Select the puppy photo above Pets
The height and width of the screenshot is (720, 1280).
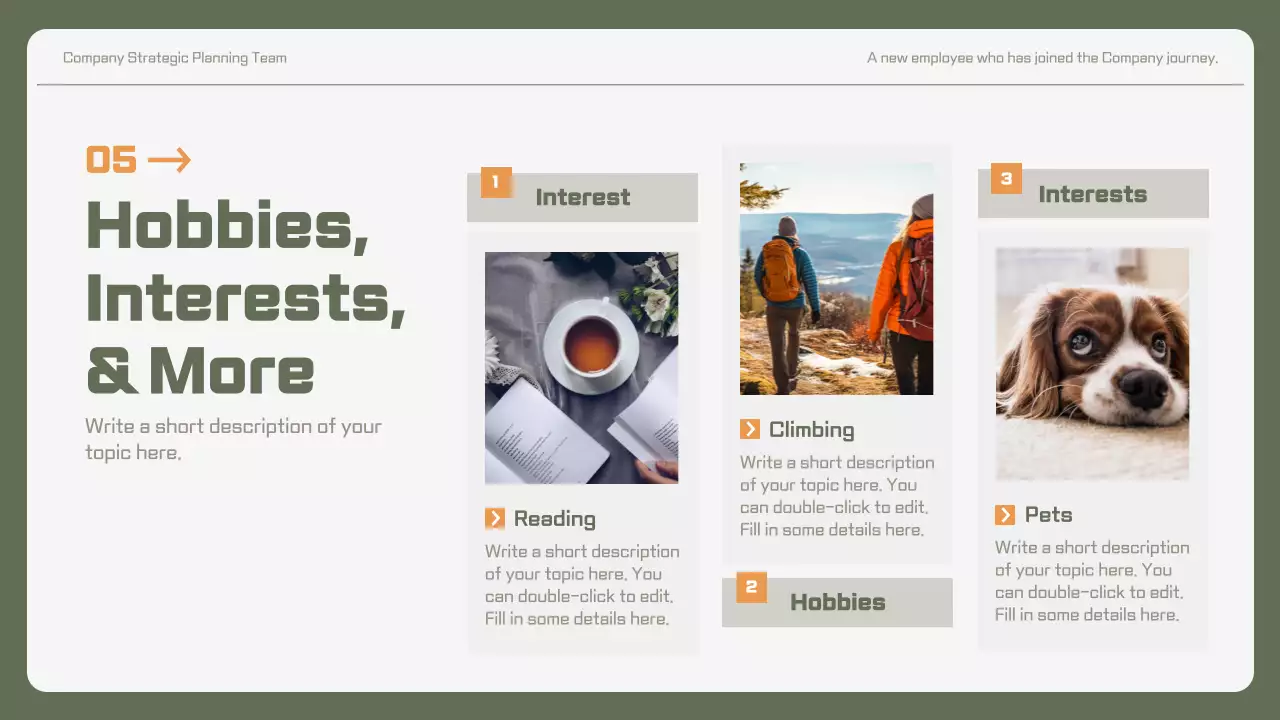tap(1092, 364)
